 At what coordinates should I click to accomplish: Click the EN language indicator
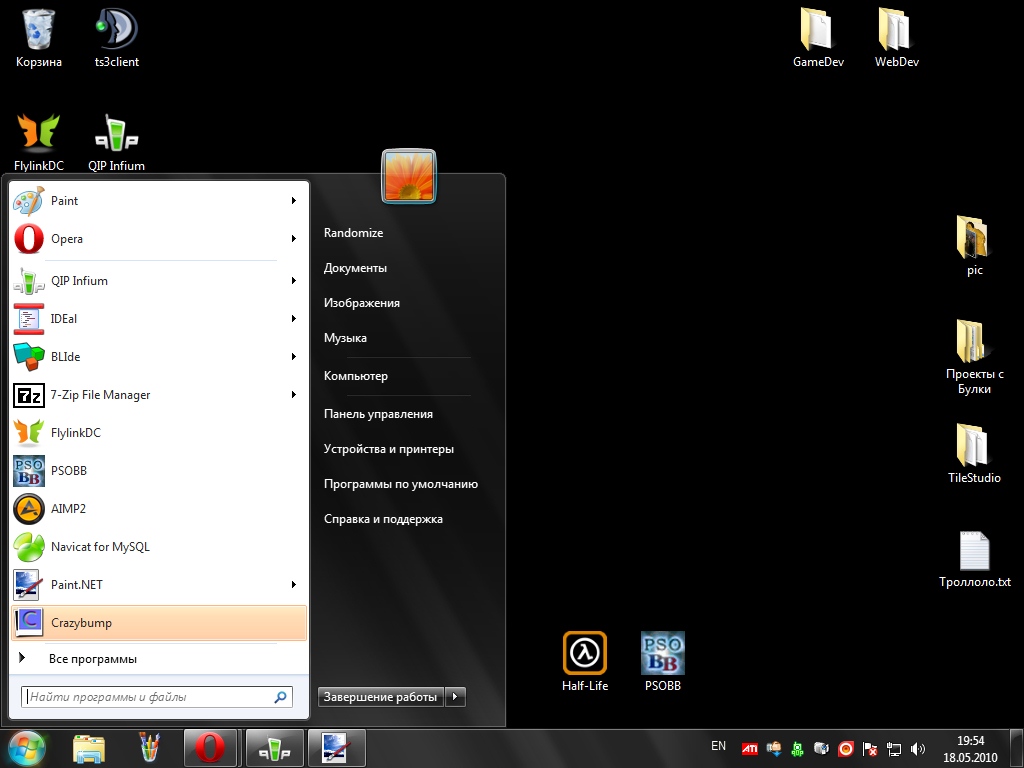(718, 746)
